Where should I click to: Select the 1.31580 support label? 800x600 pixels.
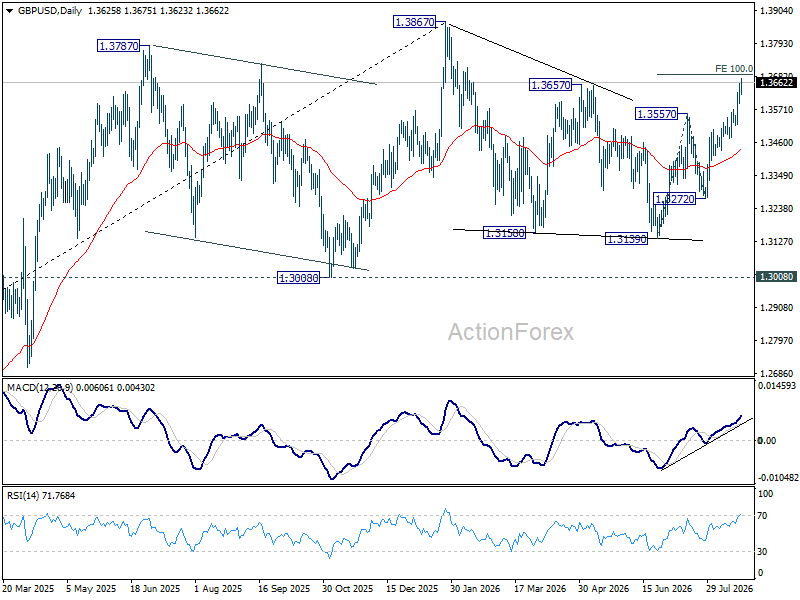coord(504,233)
